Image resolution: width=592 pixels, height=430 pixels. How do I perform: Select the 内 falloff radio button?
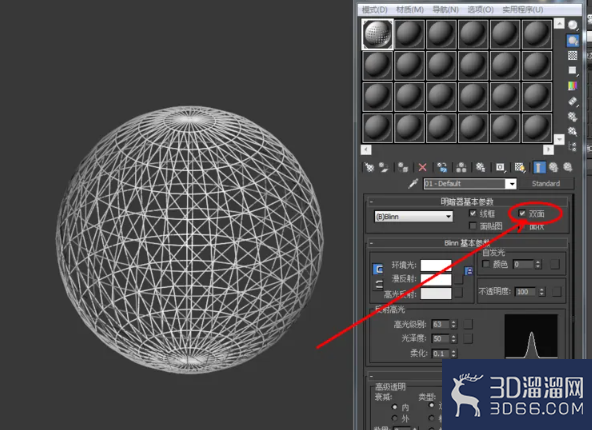[x=395, y=407]
